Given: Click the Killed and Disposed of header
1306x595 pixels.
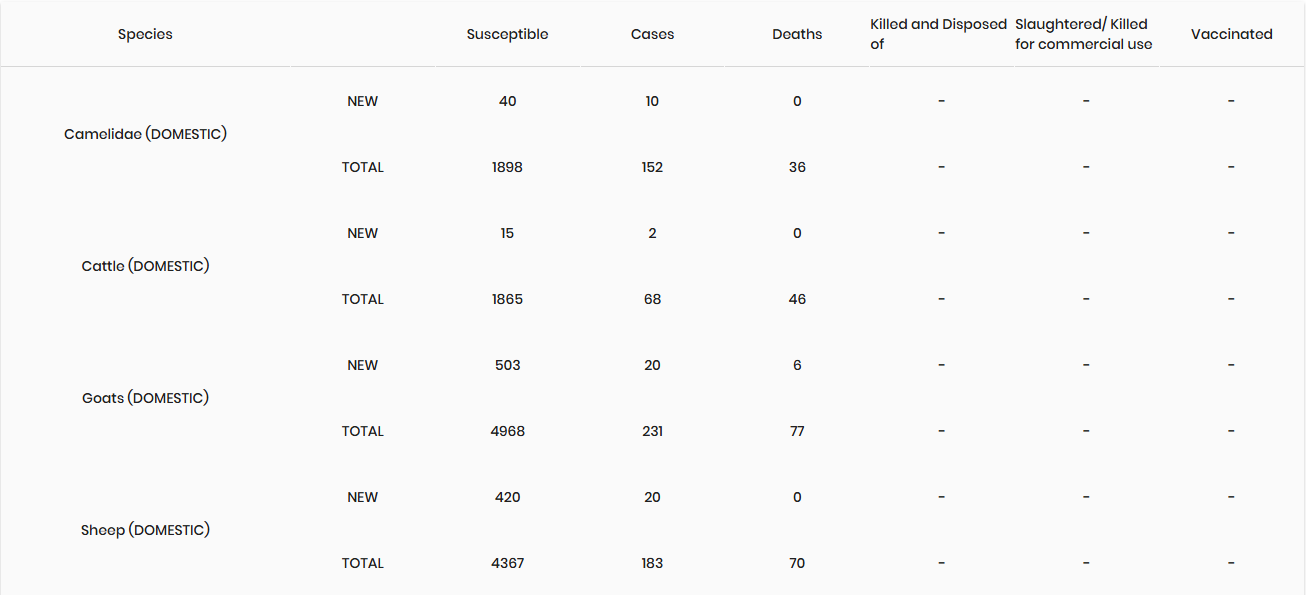Looking at the screenshot, I should click(x=938, y=34).
